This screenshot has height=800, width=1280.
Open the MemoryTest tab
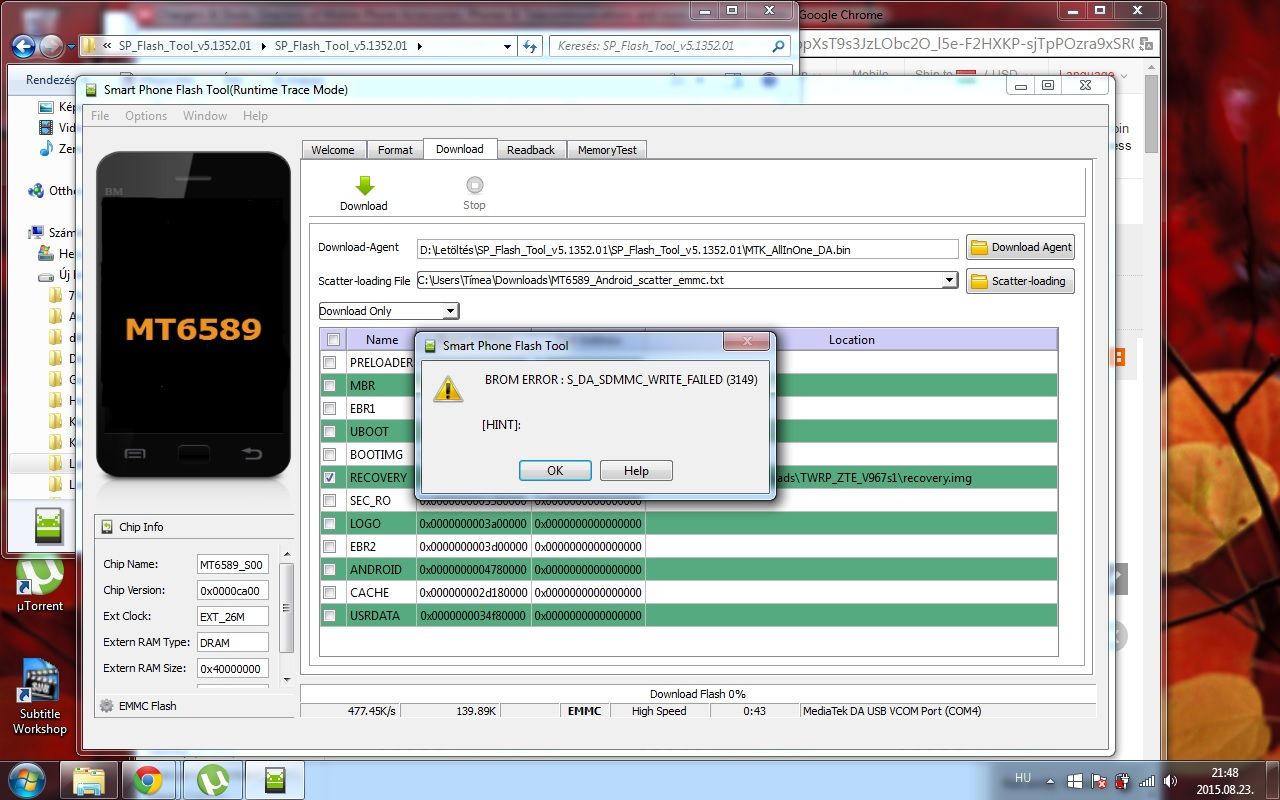coord(607,150)
